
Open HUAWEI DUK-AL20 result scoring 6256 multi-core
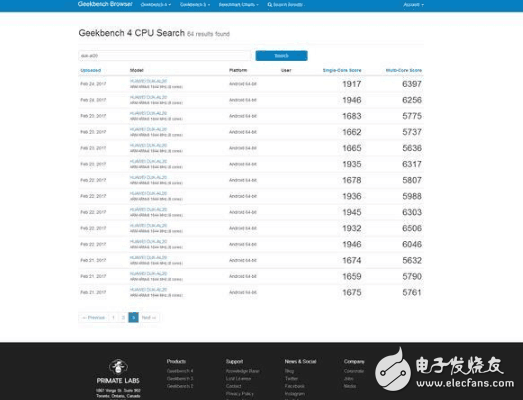pos(148,97)
